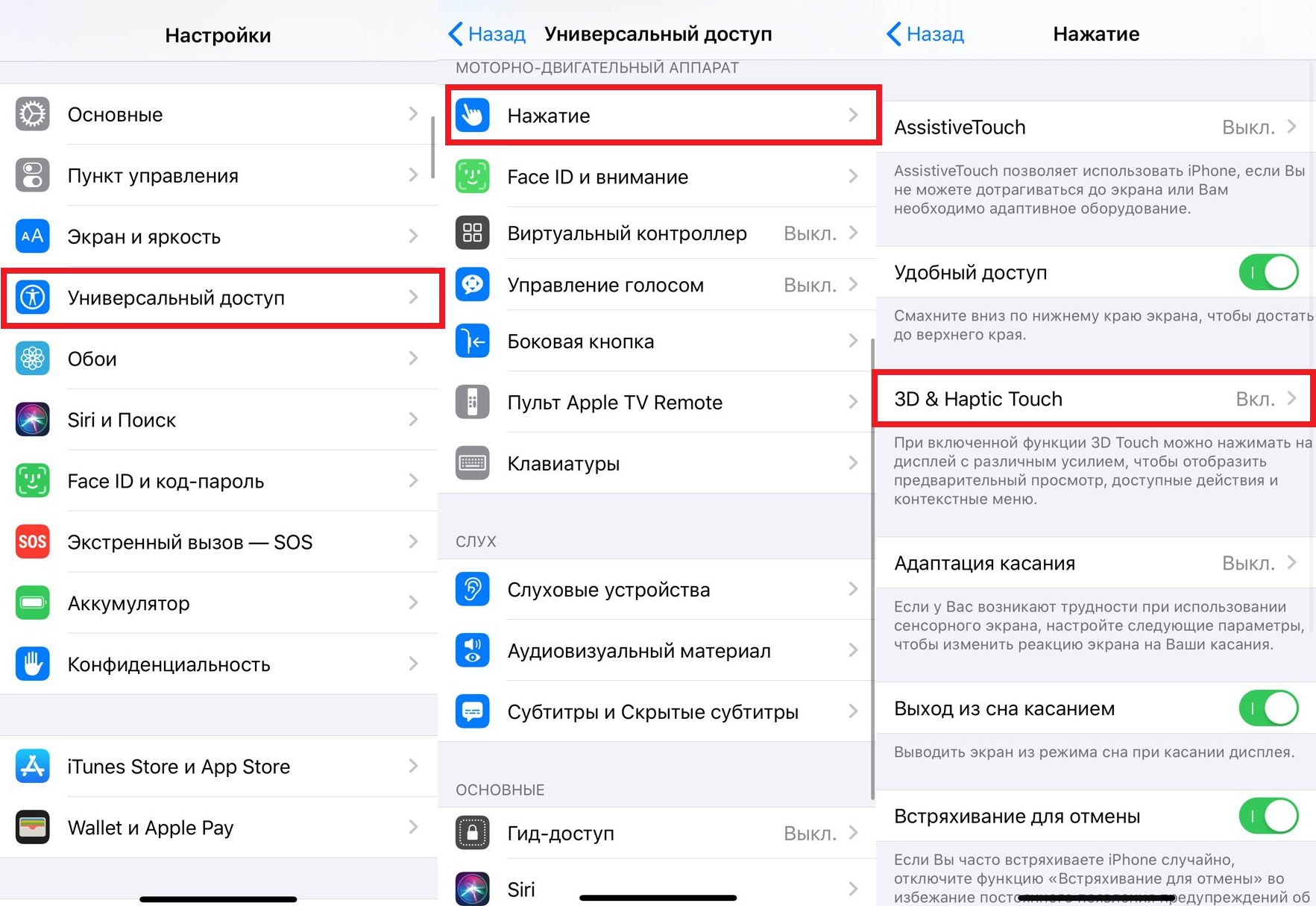Turn off Встряхивание для отмены switch
This screenshot has width=1316, height=906.
1268,816
